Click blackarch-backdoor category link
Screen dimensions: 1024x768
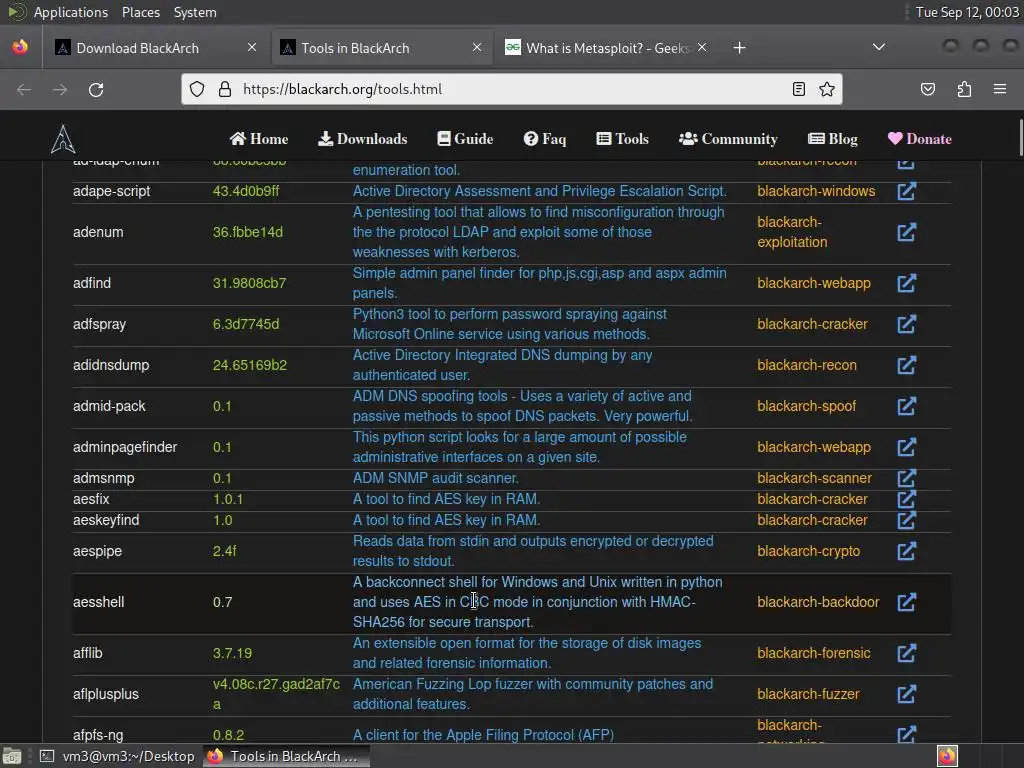pyautogui.click(x=818, y=602)
